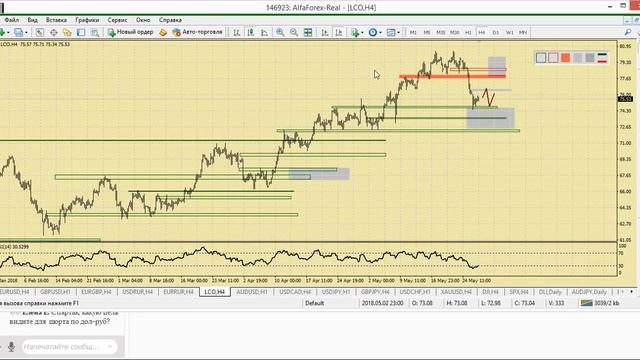Select the M5 timeframe button

[427, 32]
